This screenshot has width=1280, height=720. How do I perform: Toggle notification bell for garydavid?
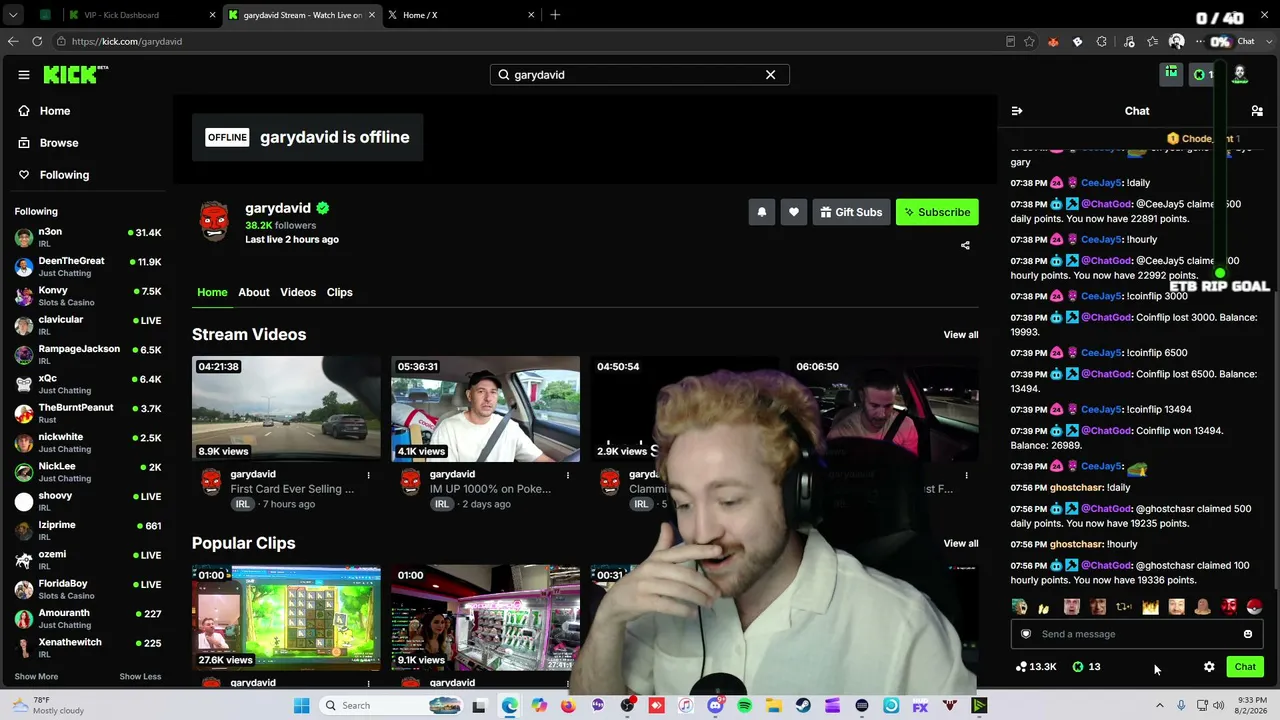click(x=762, y=212)
